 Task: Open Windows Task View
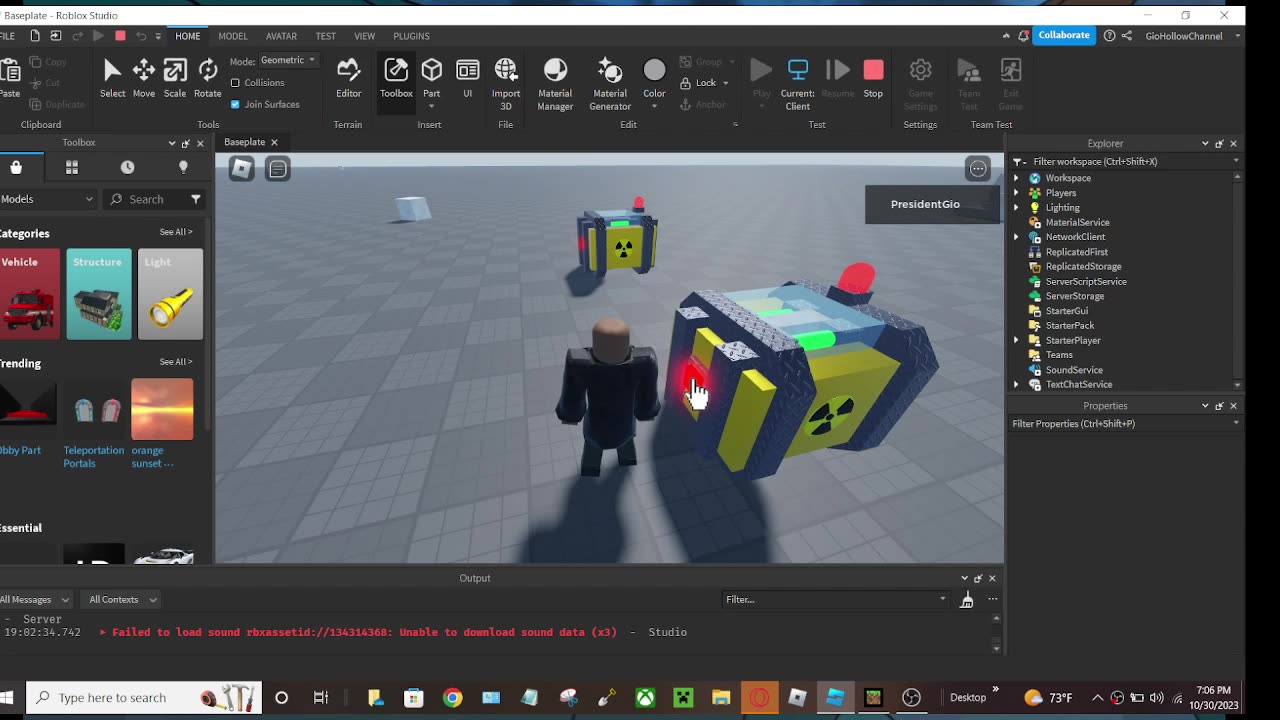point(320,698)
